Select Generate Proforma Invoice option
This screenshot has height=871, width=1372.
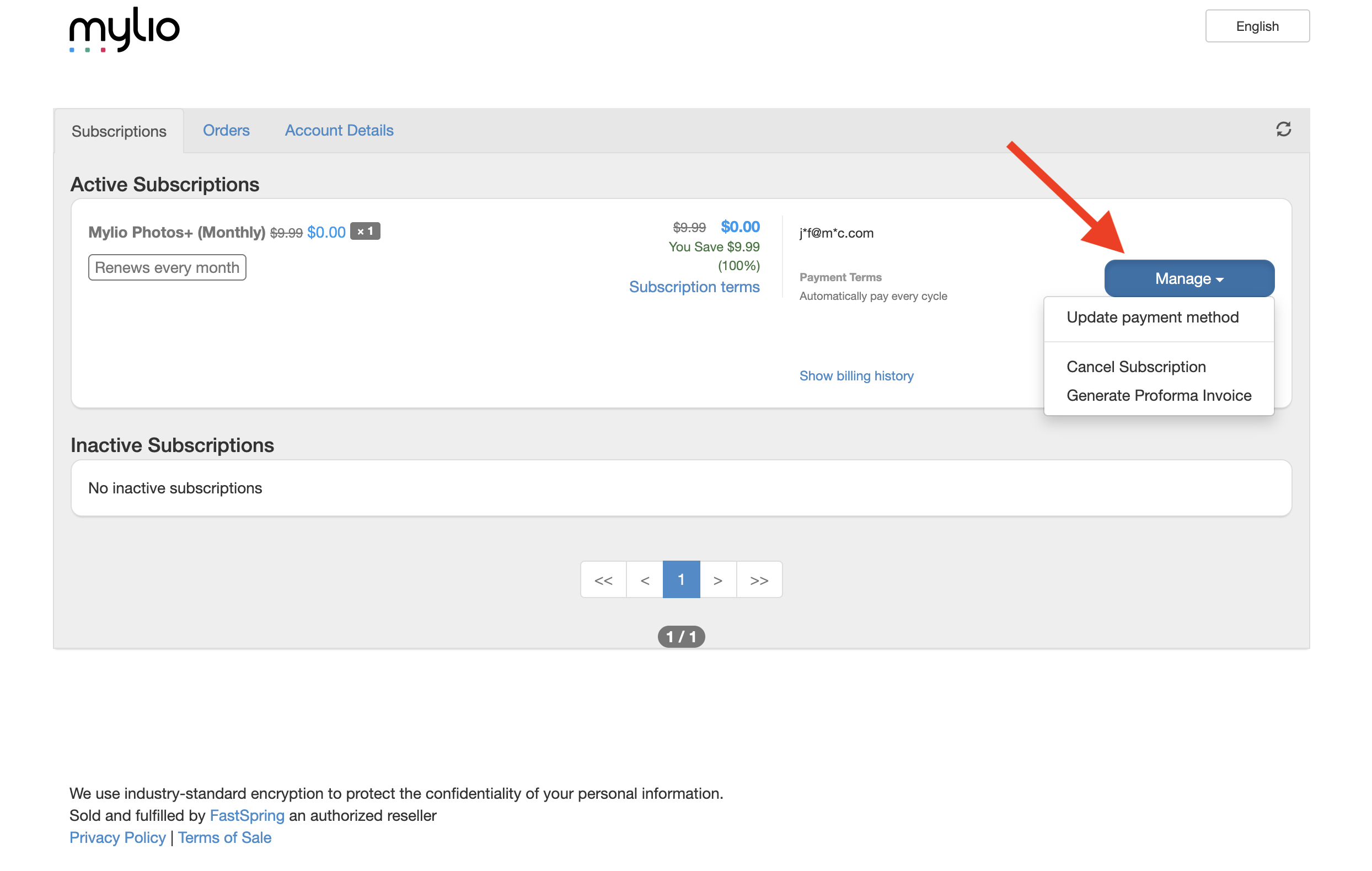pos(1159,395)
